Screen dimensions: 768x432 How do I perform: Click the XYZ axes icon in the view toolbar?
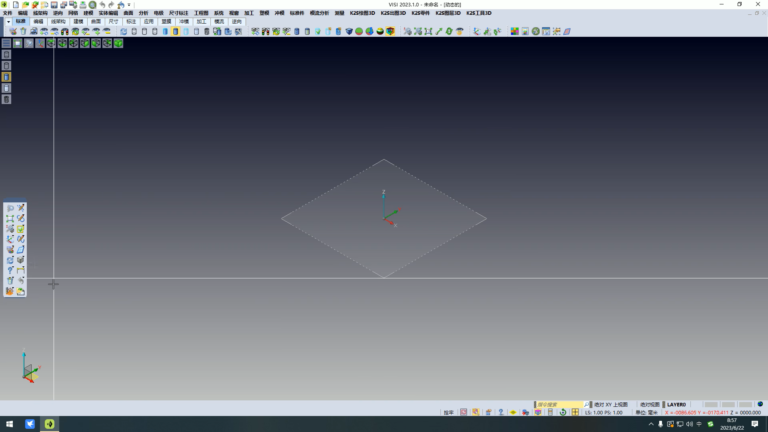pos(40,43)
